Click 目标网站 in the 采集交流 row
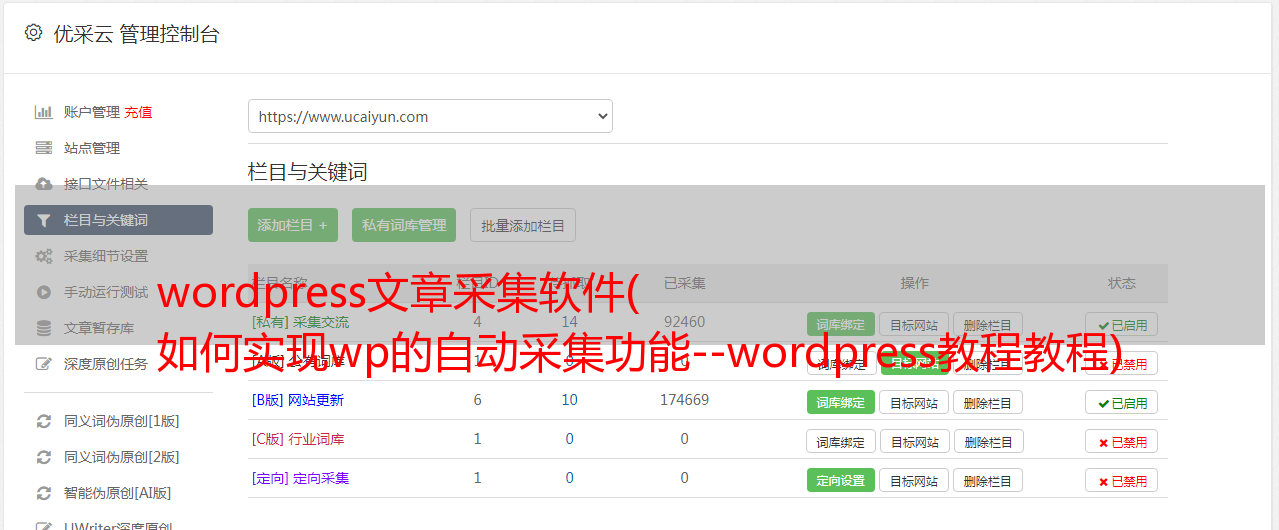1279x530 pixels. pos(914,324)
